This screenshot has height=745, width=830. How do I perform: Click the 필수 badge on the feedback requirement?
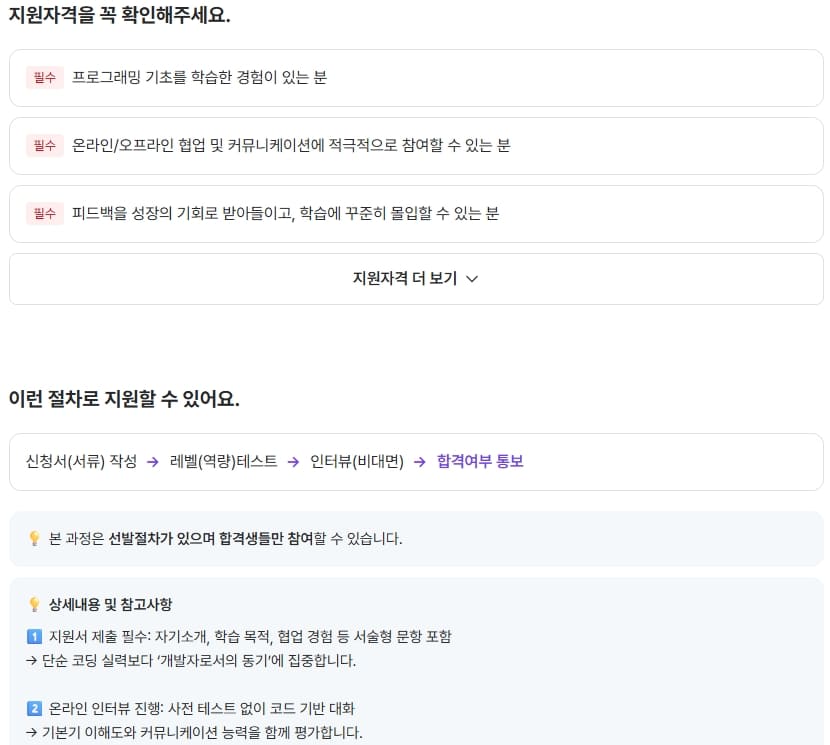coord(45,213)
